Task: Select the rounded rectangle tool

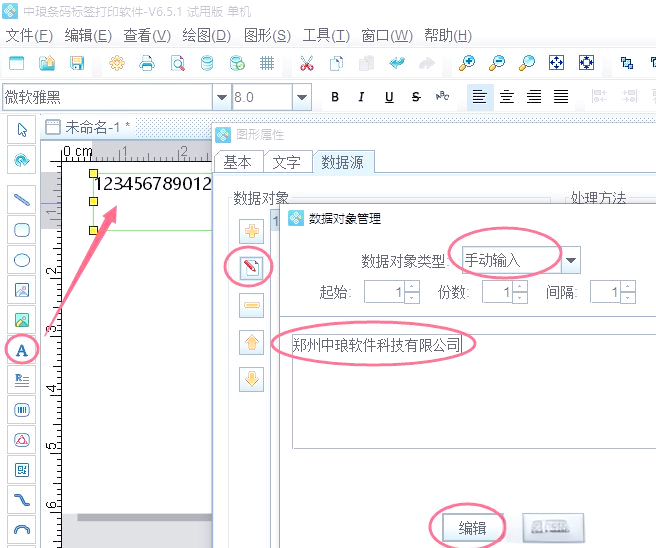Action: pyautogui.click(x=22, y=230)
